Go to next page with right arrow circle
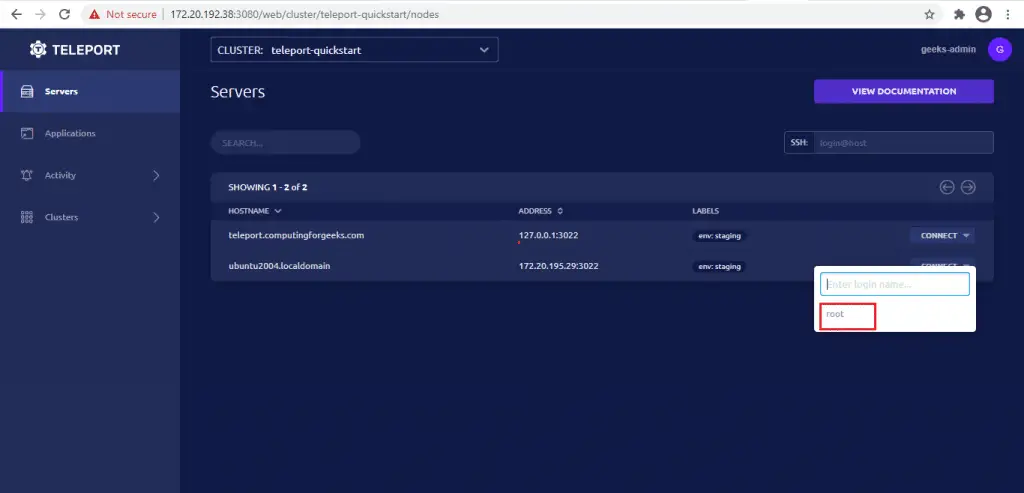 [968, 187]
